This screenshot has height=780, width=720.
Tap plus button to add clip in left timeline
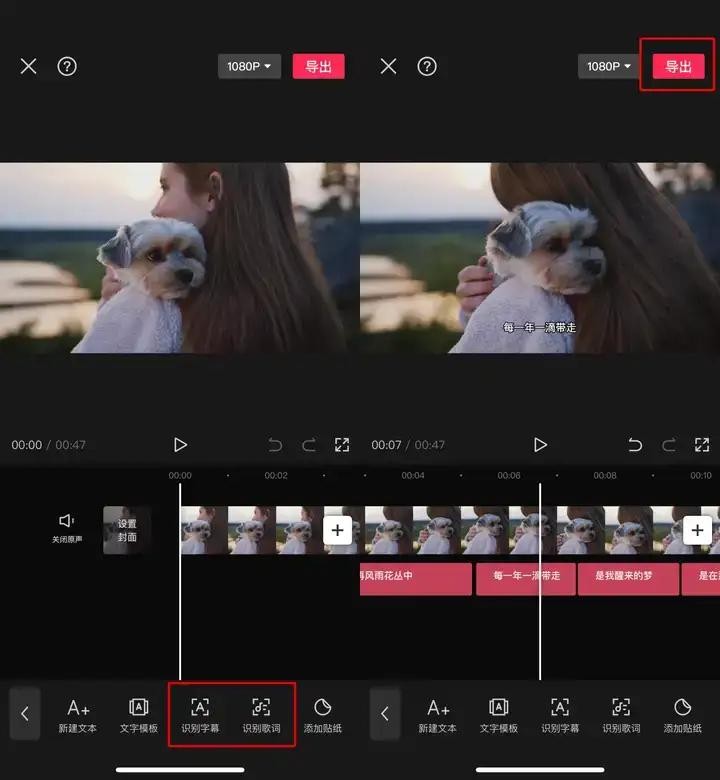(338, 530)
